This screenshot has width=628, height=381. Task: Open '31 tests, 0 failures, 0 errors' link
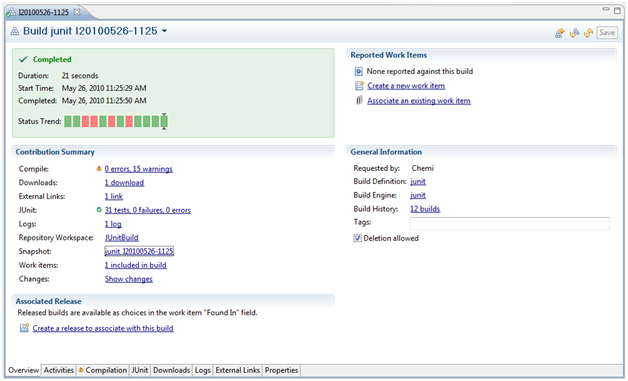click(148, 210)
